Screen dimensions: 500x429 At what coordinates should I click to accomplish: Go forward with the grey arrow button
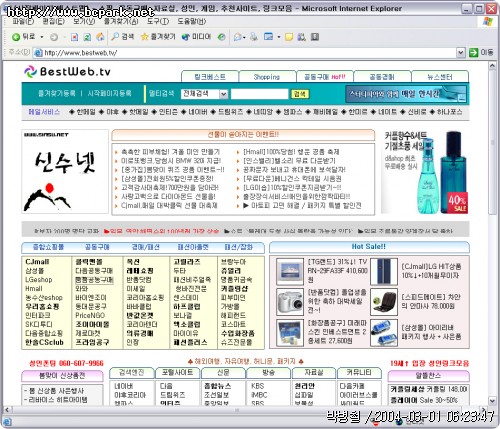click(x=54, y=37)
